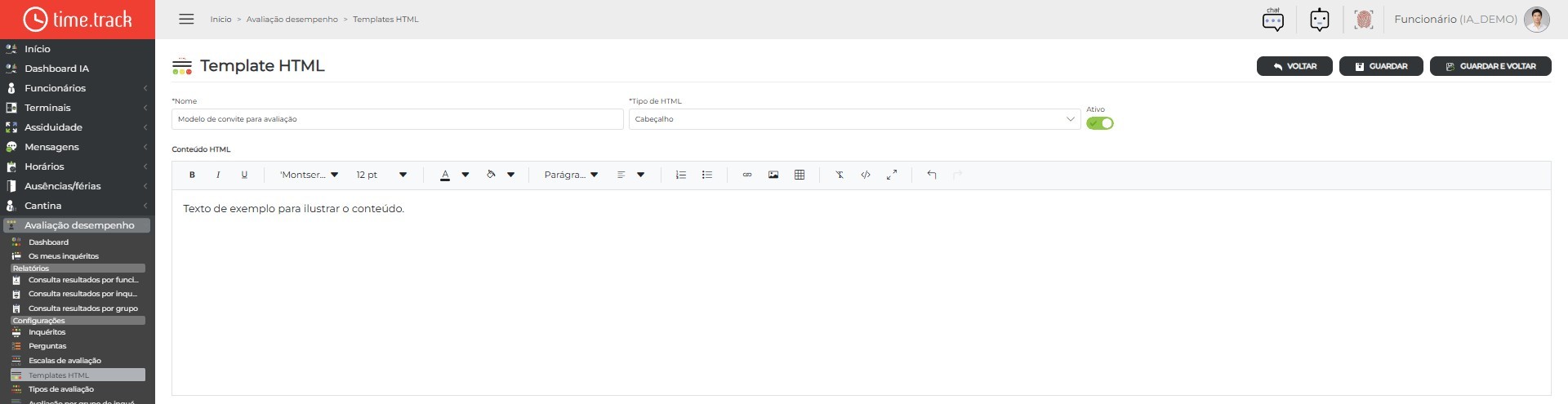Open the chat icon in header
1568x404 pixels.
[1273, 20]
